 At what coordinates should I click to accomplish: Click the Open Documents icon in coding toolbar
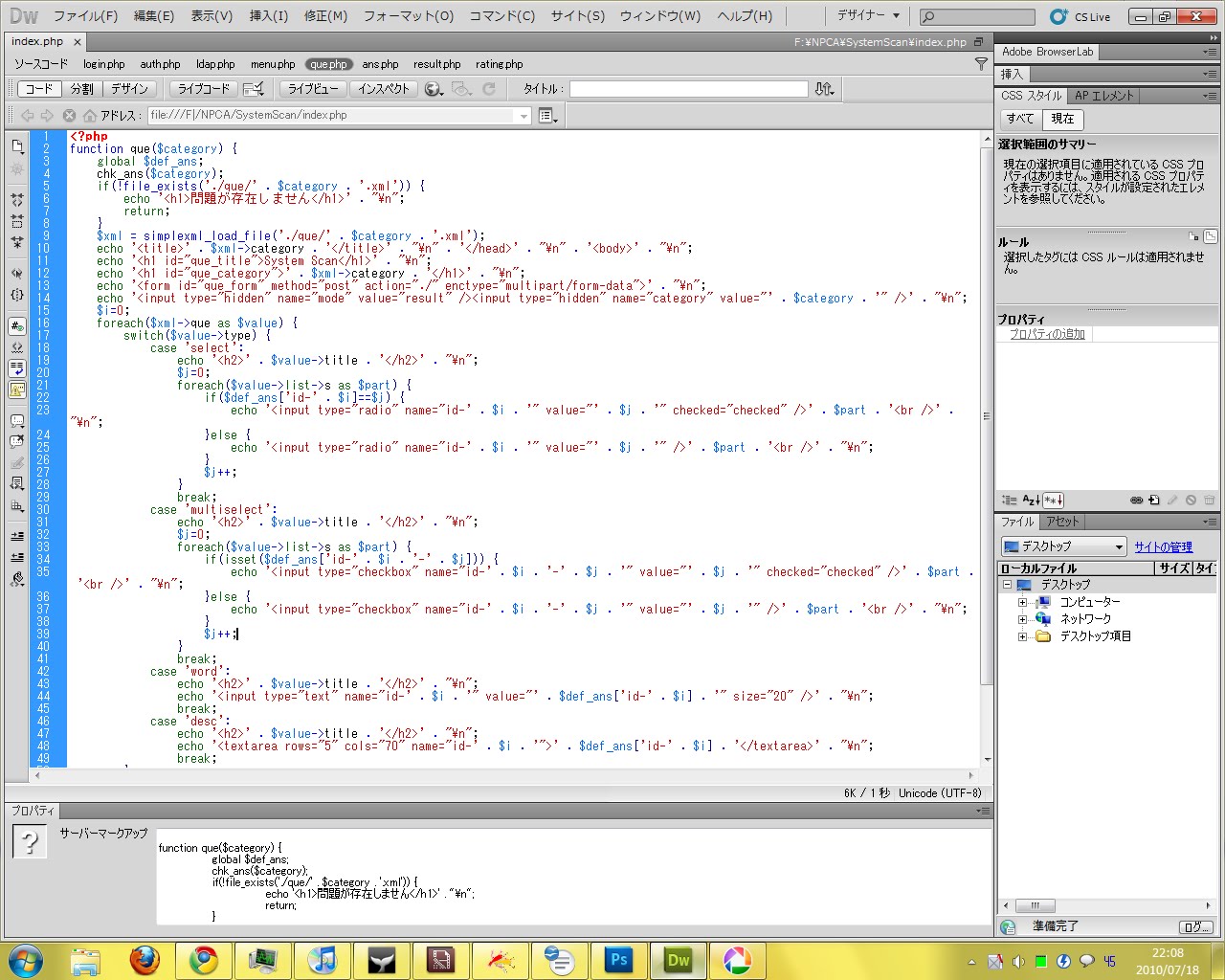pyautogui.click(x=17, y=146)
